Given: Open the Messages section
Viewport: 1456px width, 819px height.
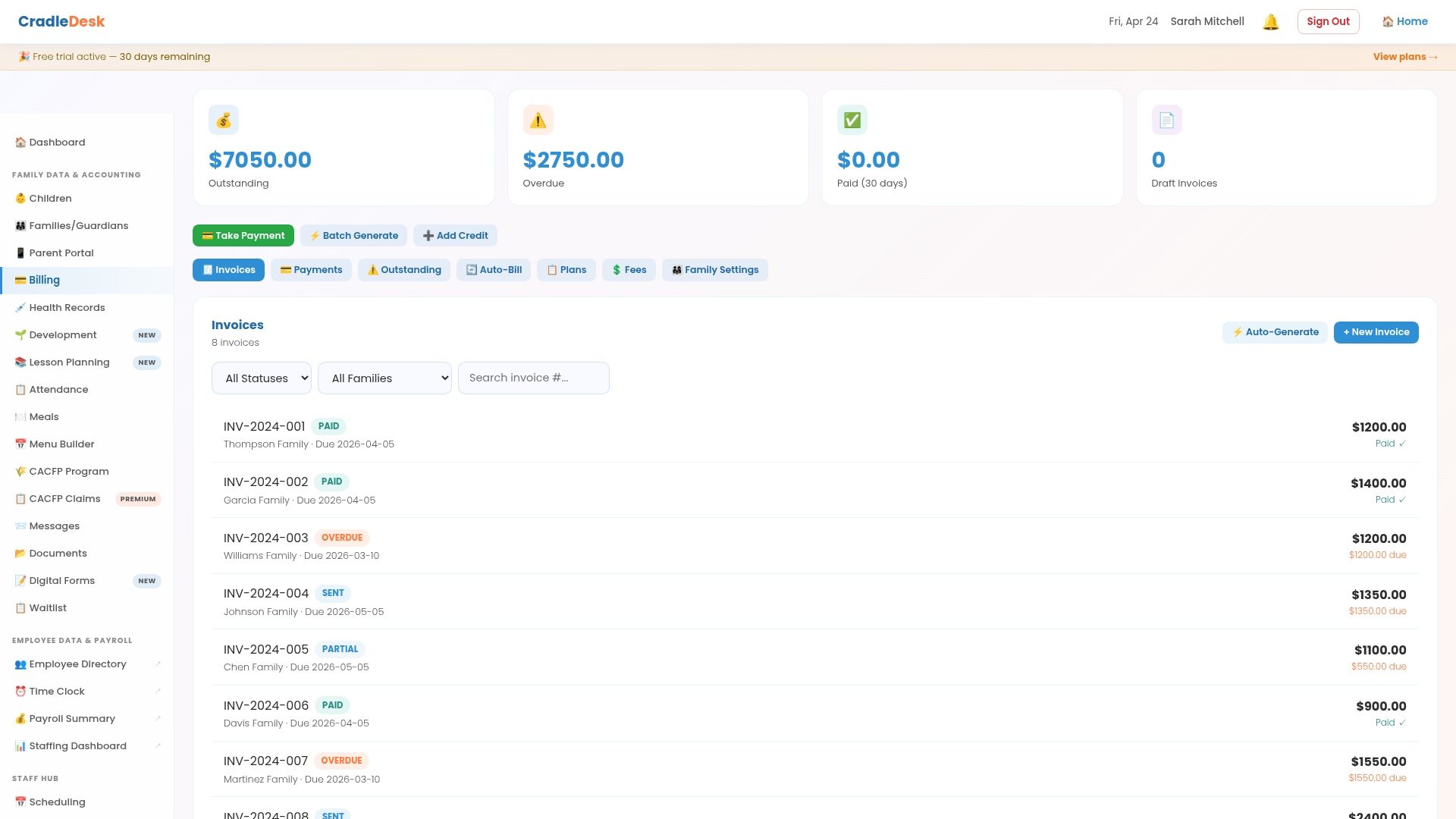Looking at the screenshot, I should 54,526.
